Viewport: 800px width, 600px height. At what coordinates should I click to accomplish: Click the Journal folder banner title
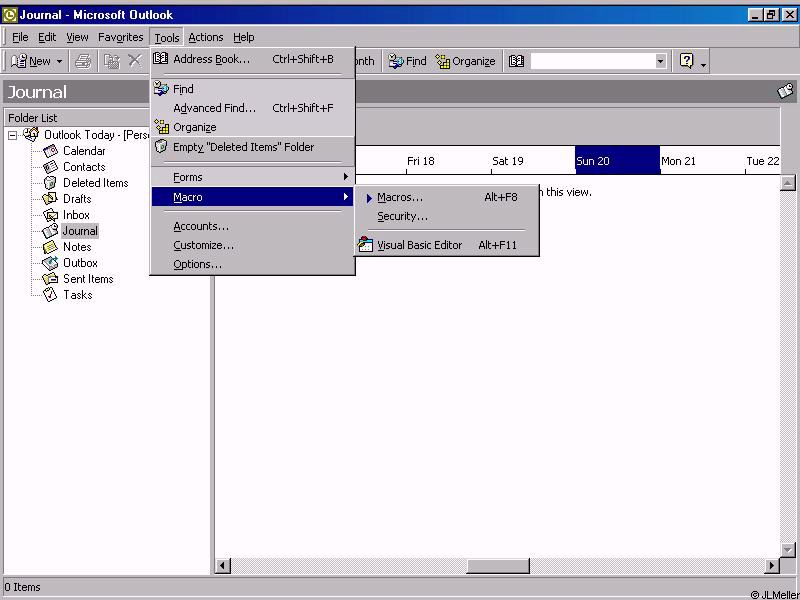[x=37, y=92]
